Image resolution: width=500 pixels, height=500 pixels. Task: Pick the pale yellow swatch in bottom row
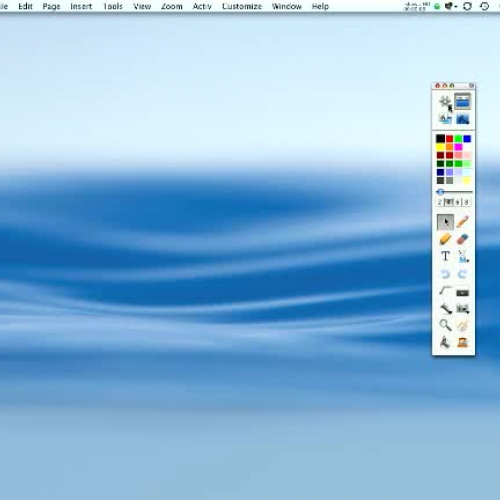coord(467,180)
